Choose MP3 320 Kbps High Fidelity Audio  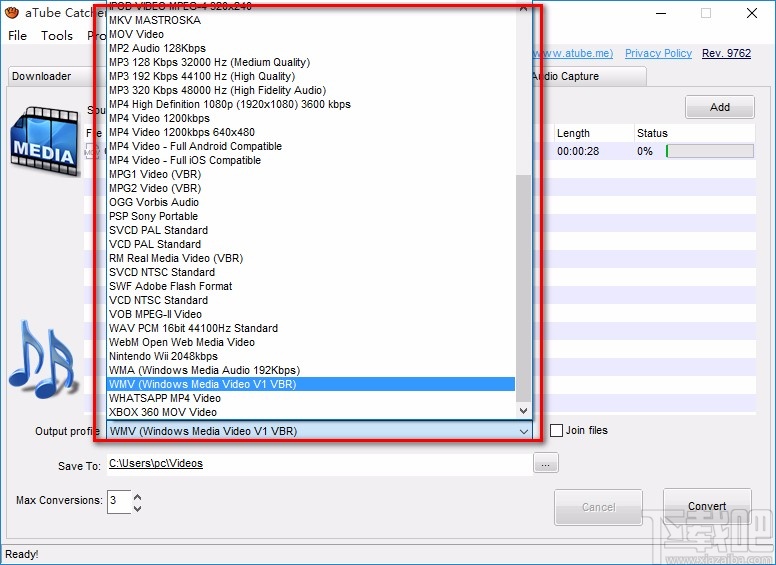pos(311,90)
